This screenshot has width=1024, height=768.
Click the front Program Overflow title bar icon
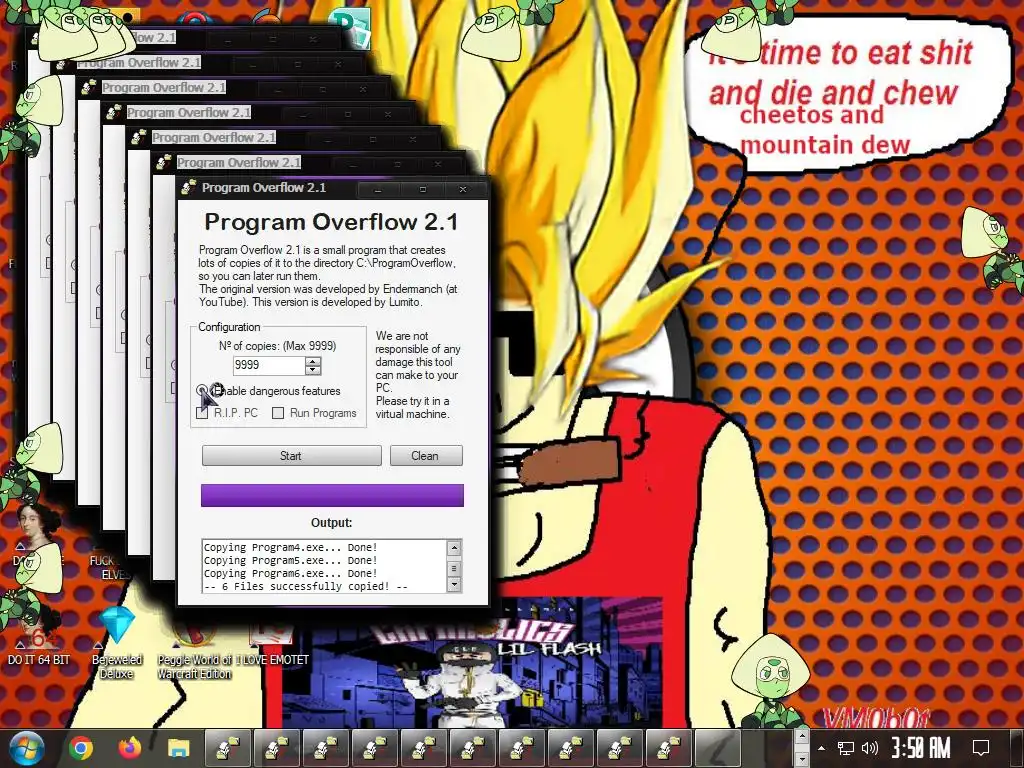189,188
